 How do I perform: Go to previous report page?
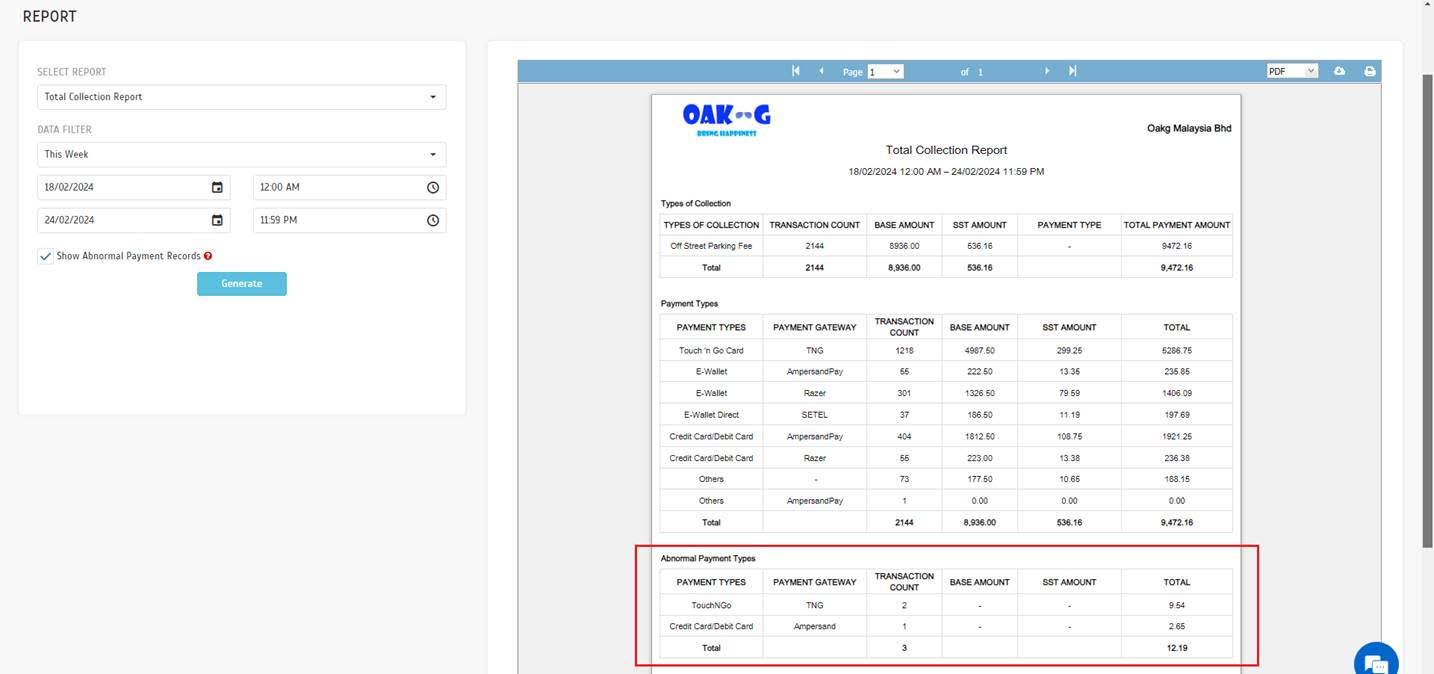[x=821, y=71]
